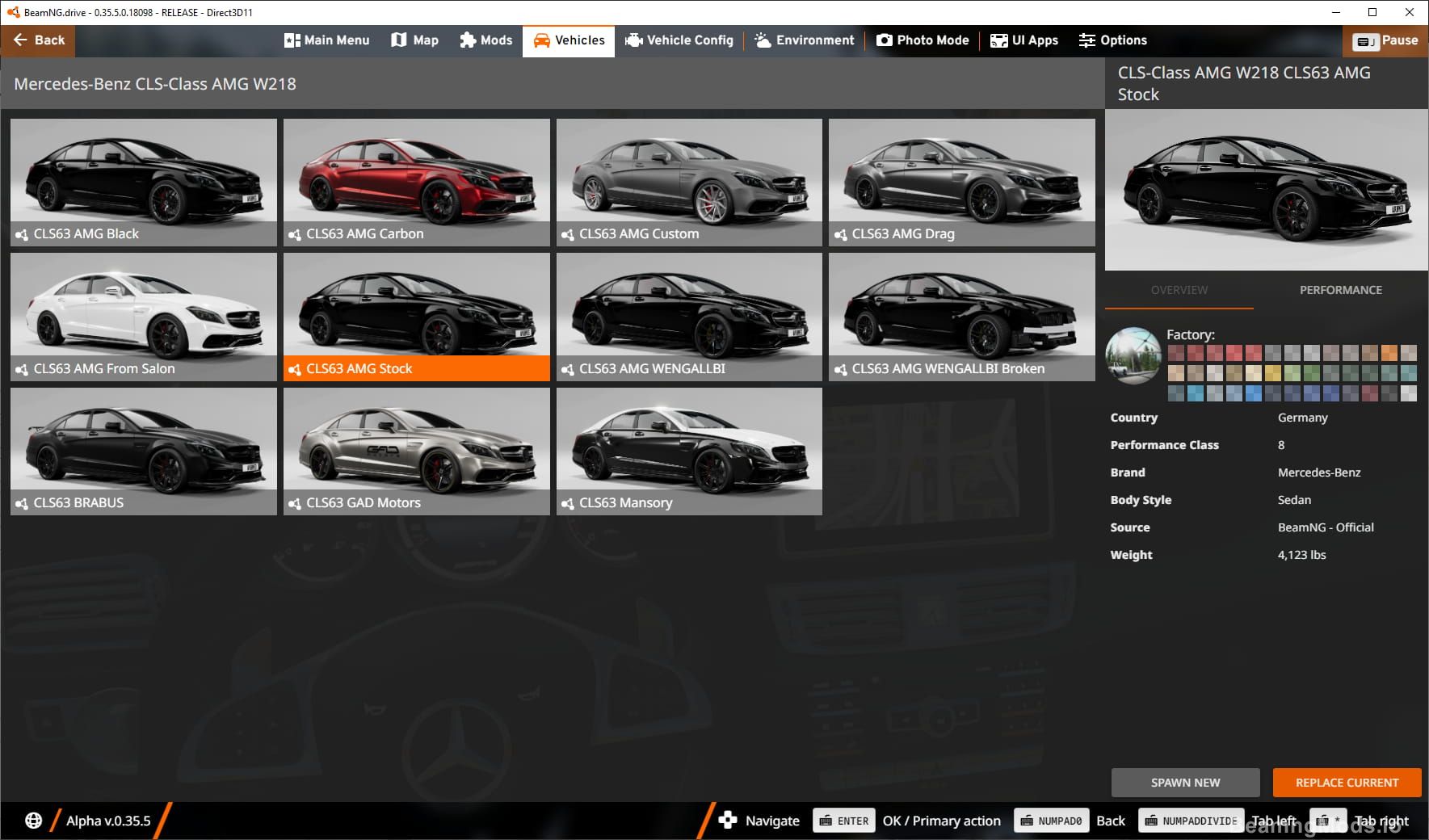The height and width of the screenshot is (840, 1429).
Task: Click the ENTER key hint
Action: pyautogui.click(x=844, y=821)
